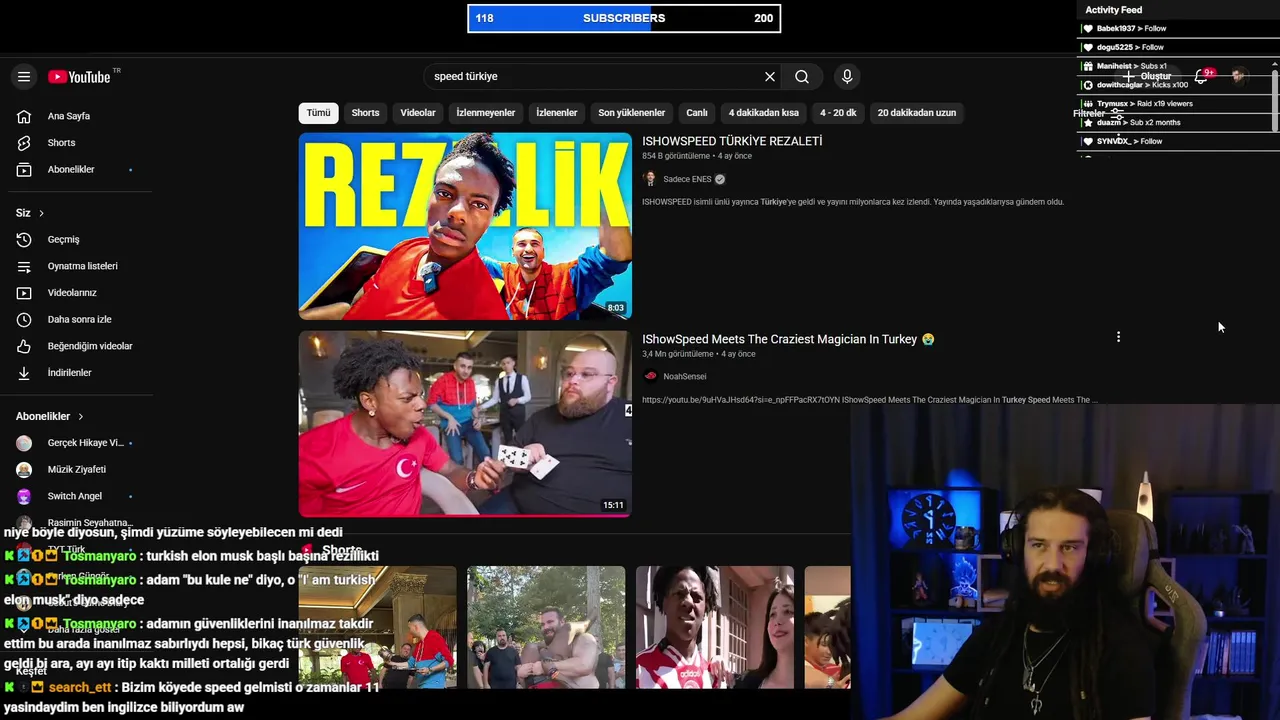The height and width of the screenshot is (720, 1280).
Task: Select the 4 - 20 dk chip
Action: point(838,113)
